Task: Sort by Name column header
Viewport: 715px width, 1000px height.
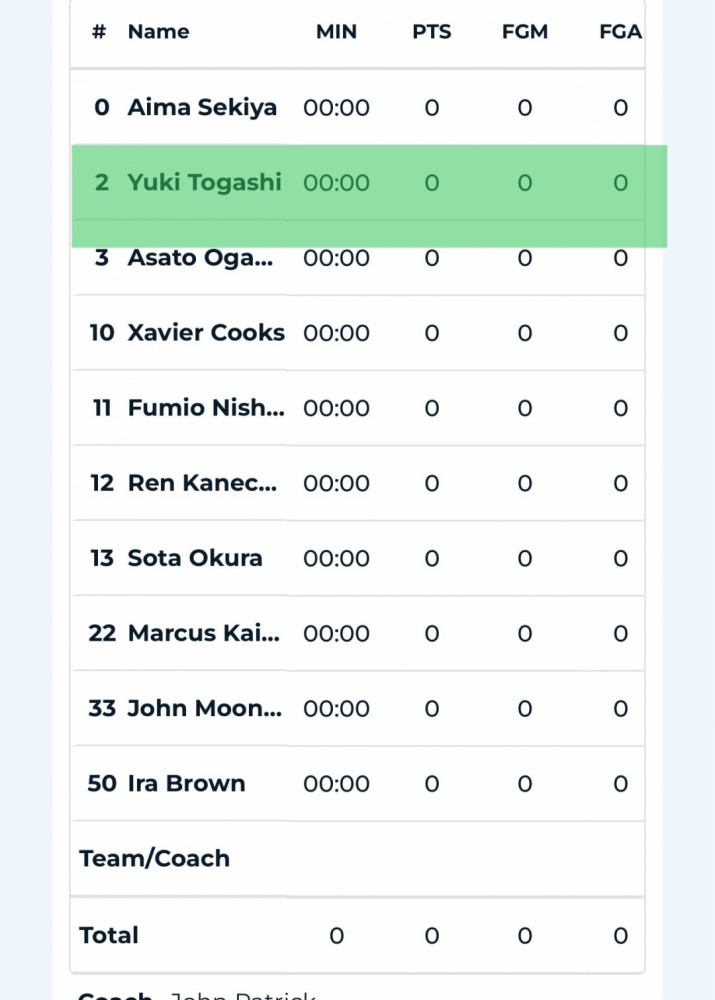Action: 158,32
